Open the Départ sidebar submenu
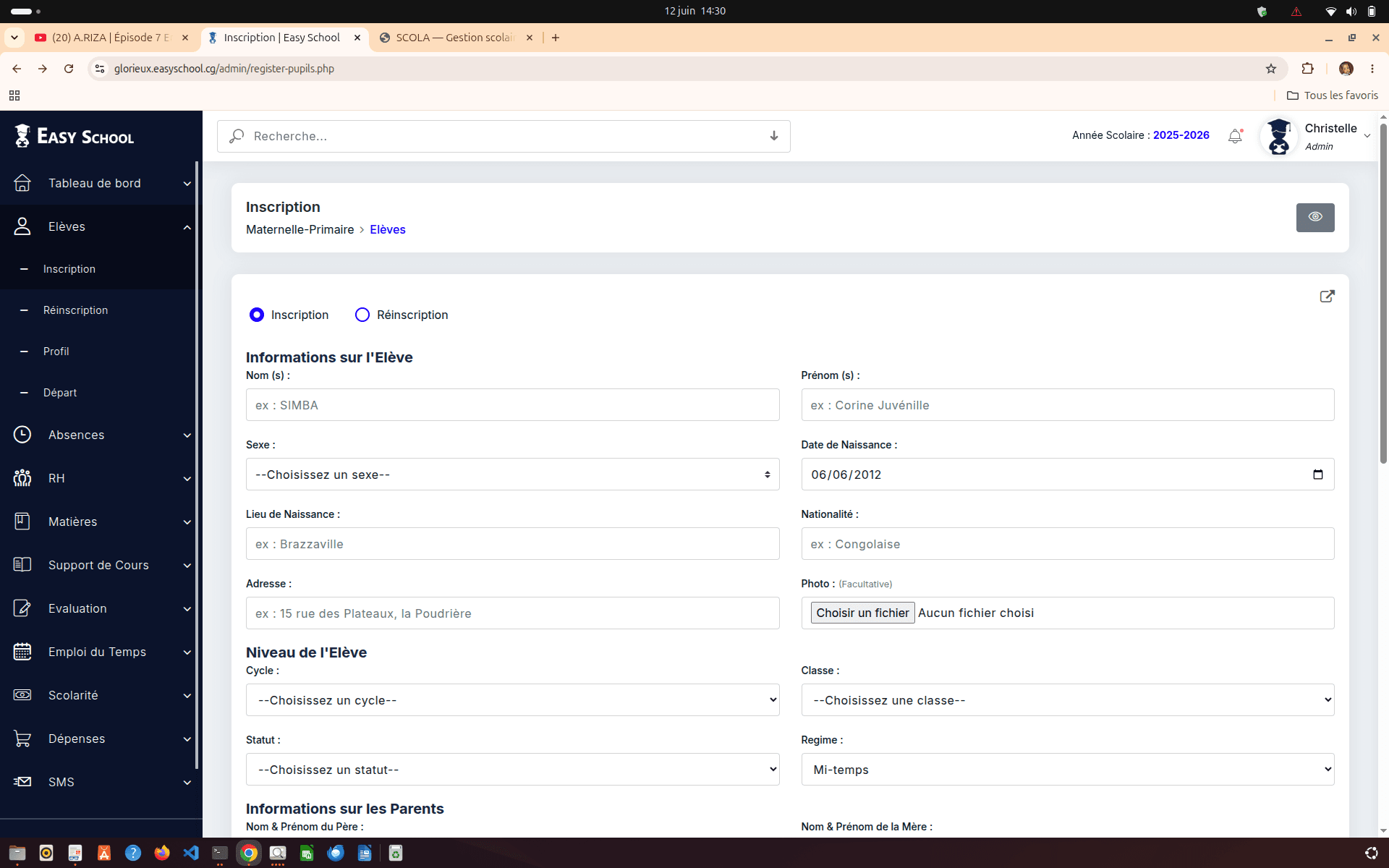 [x=60, y=393]
